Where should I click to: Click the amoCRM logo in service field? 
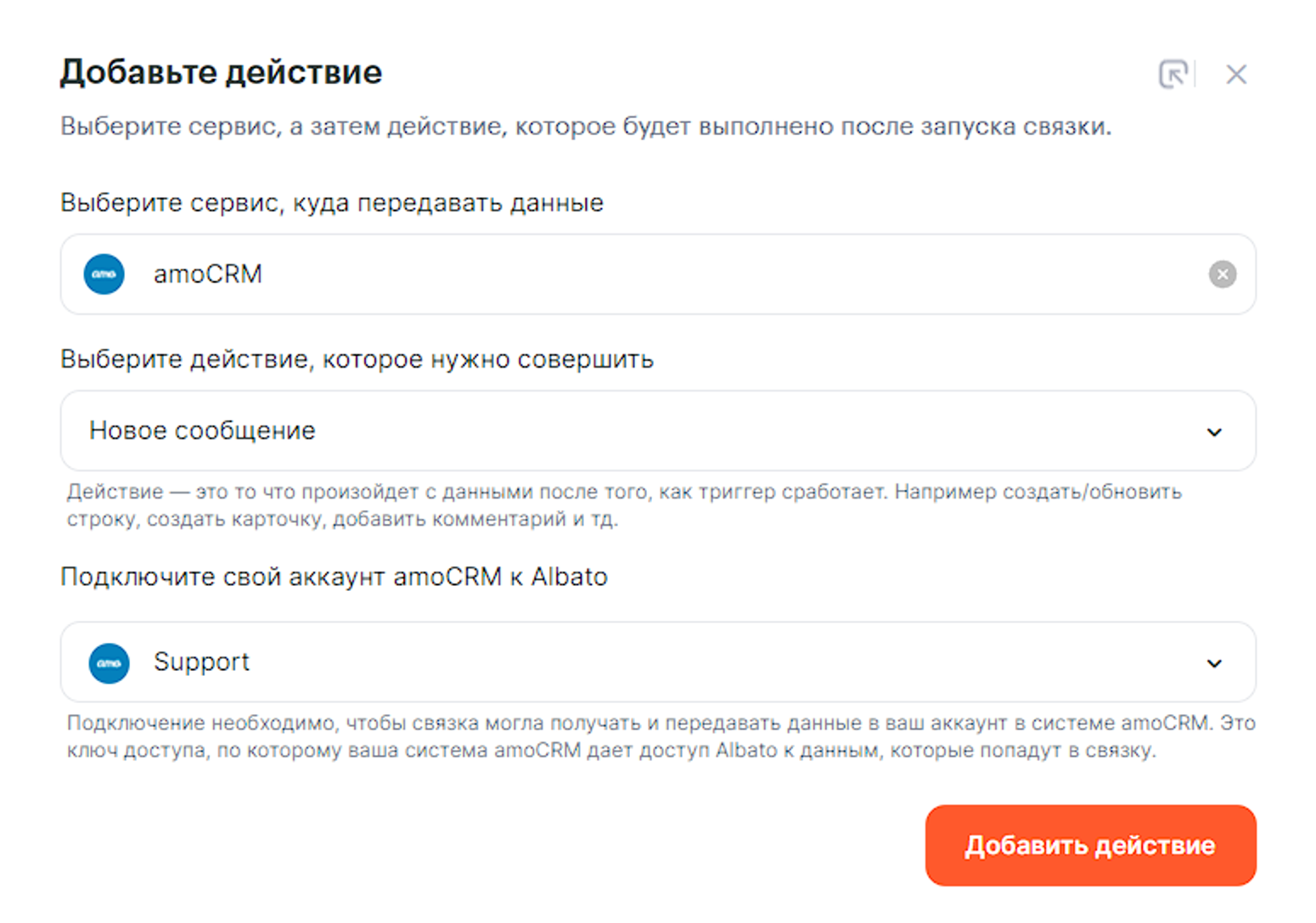(x=104, y=274)
